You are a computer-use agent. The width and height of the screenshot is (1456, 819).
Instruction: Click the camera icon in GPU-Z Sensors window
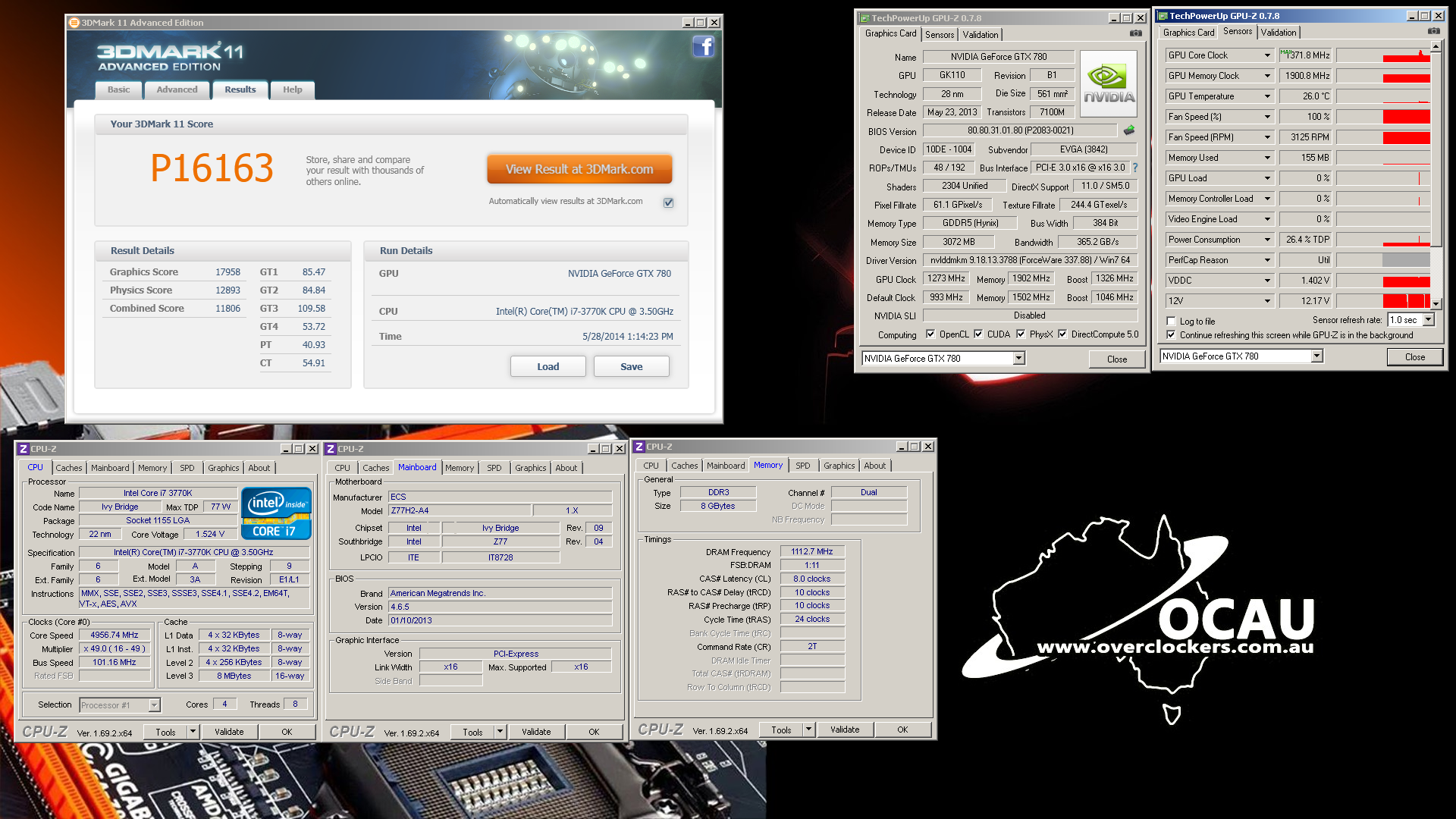(1433, 31)
